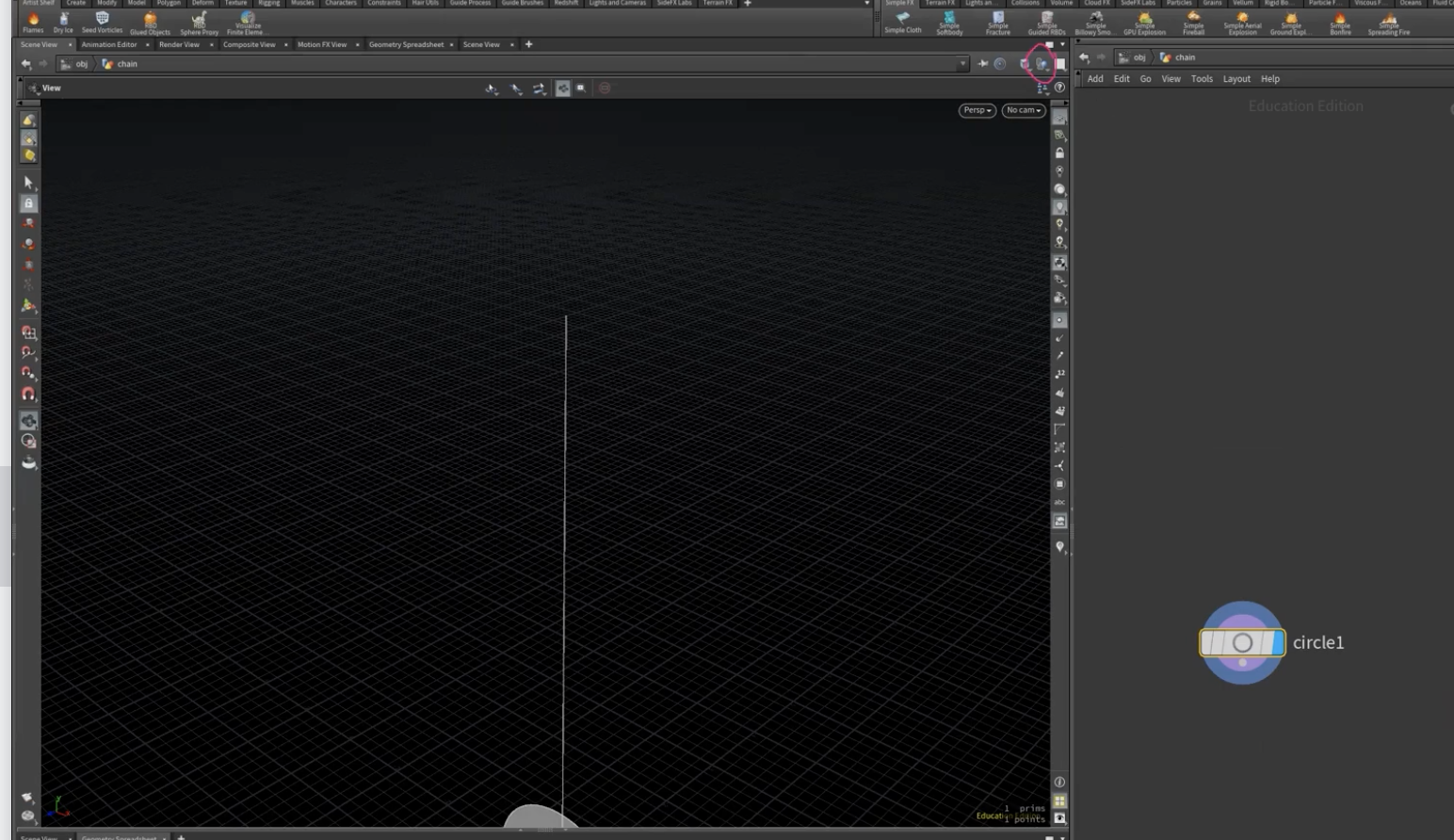
Task: Go back in the network editor path
Action: coord(1084,57)
